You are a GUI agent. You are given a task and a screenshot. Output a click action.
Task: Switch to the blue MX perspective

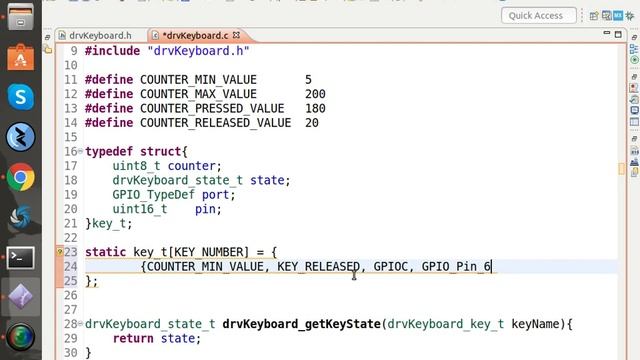pos(618,16)
